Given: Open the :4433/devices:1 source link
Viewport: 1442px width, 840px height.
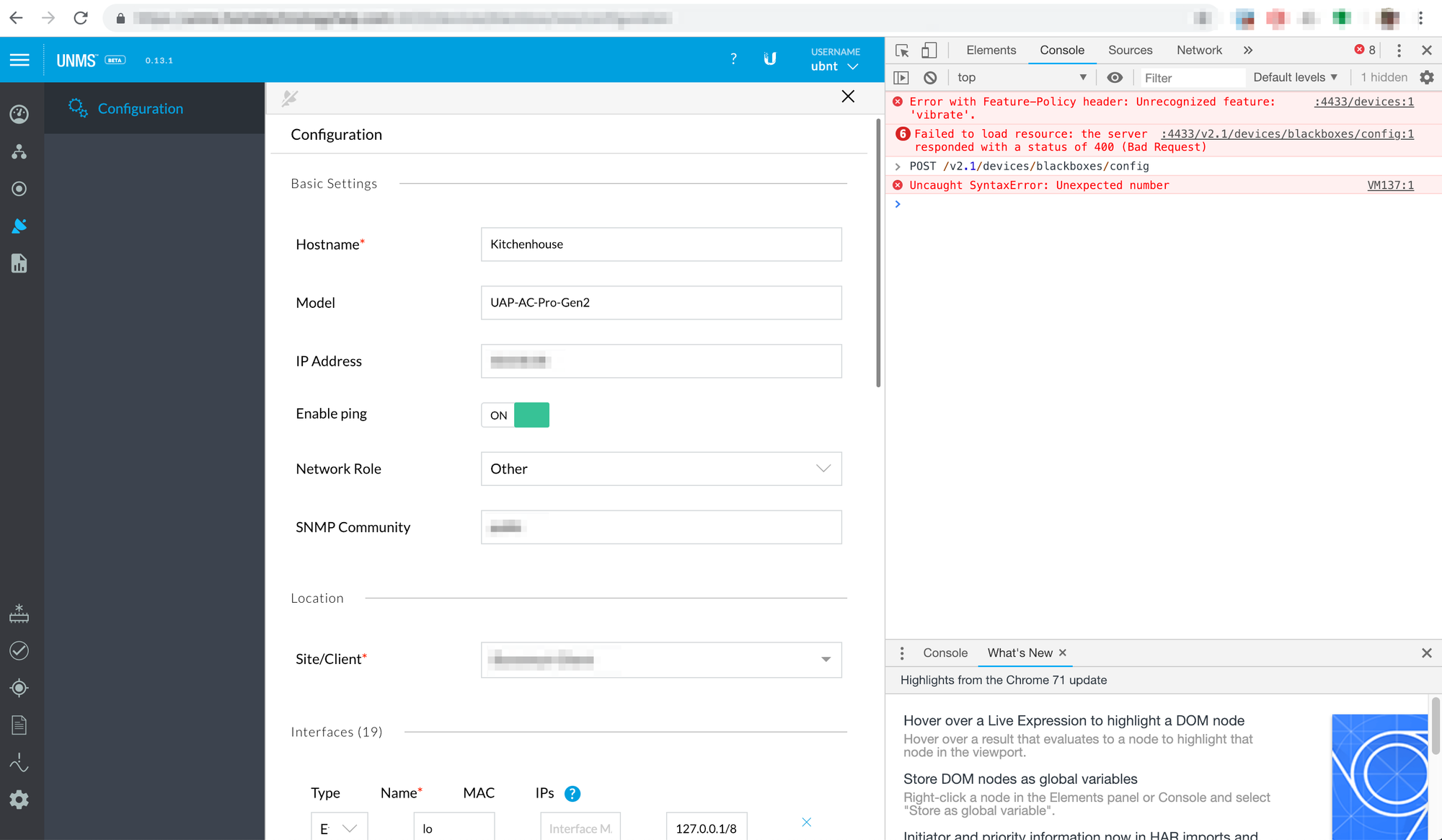Looking at the screenshot, I should 1363,102.
